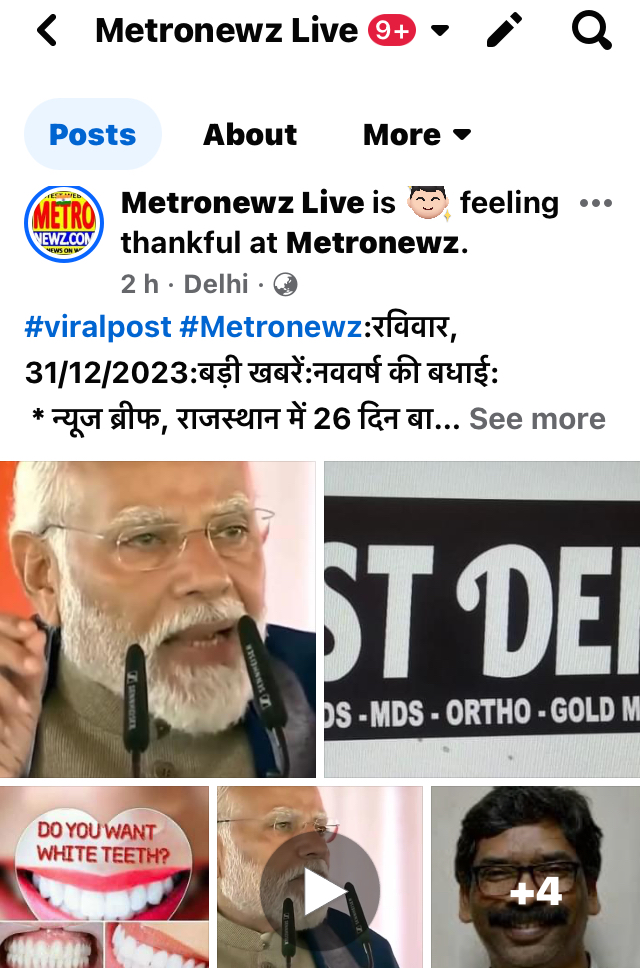Play the video thumbnail
The height and width of the screenshot is (968, 640).
[x=320, y=877]
